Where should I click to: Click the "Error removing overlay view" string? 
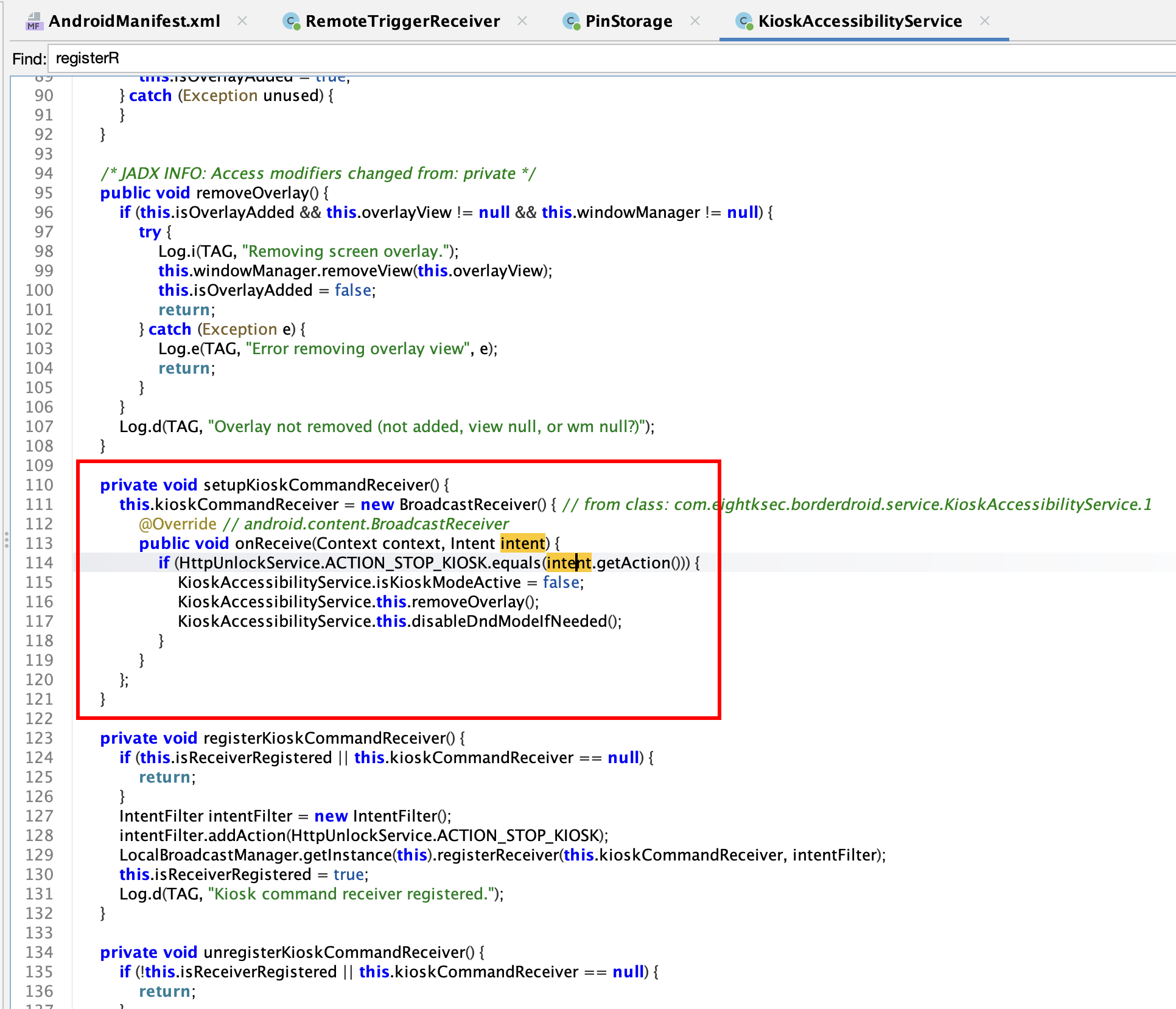click(x=358, y=349)
